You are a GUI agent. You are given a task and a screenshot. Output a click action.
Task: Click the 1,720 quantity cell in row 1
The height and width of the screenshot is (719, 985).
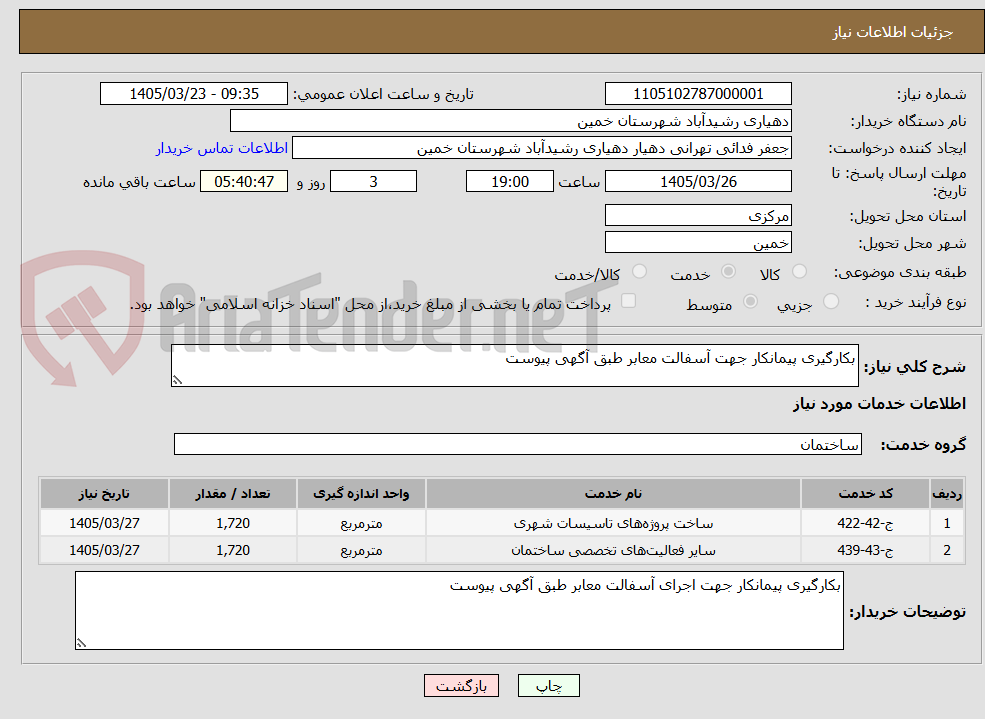click(x=232, y=523)
